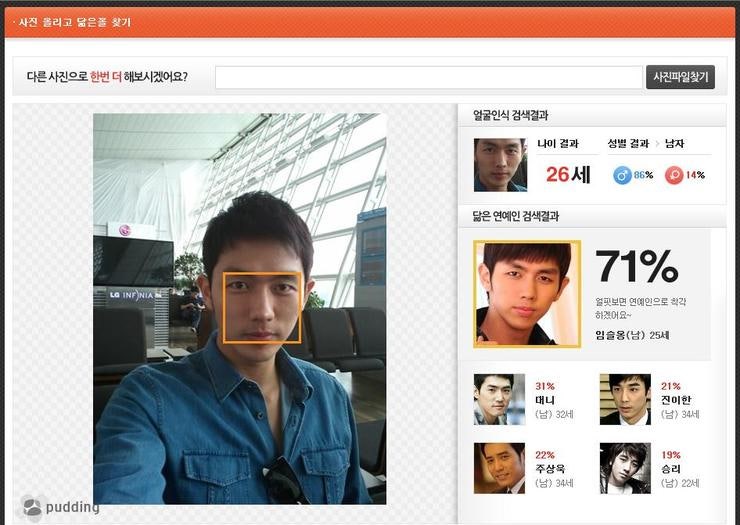Viewport: 740px width, 525px height.
Task: Click the 26세 age result
Action: pos(568,175)
